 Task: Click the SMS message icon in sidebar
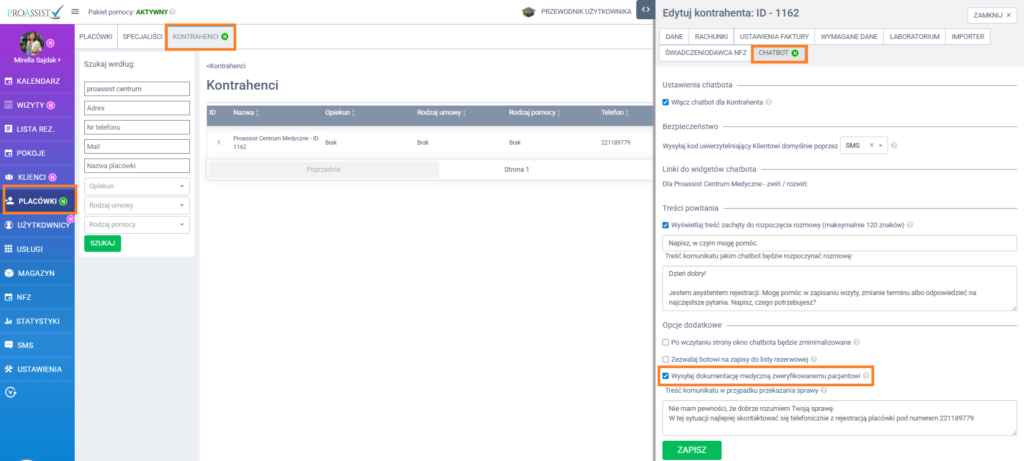pos(9,345)
